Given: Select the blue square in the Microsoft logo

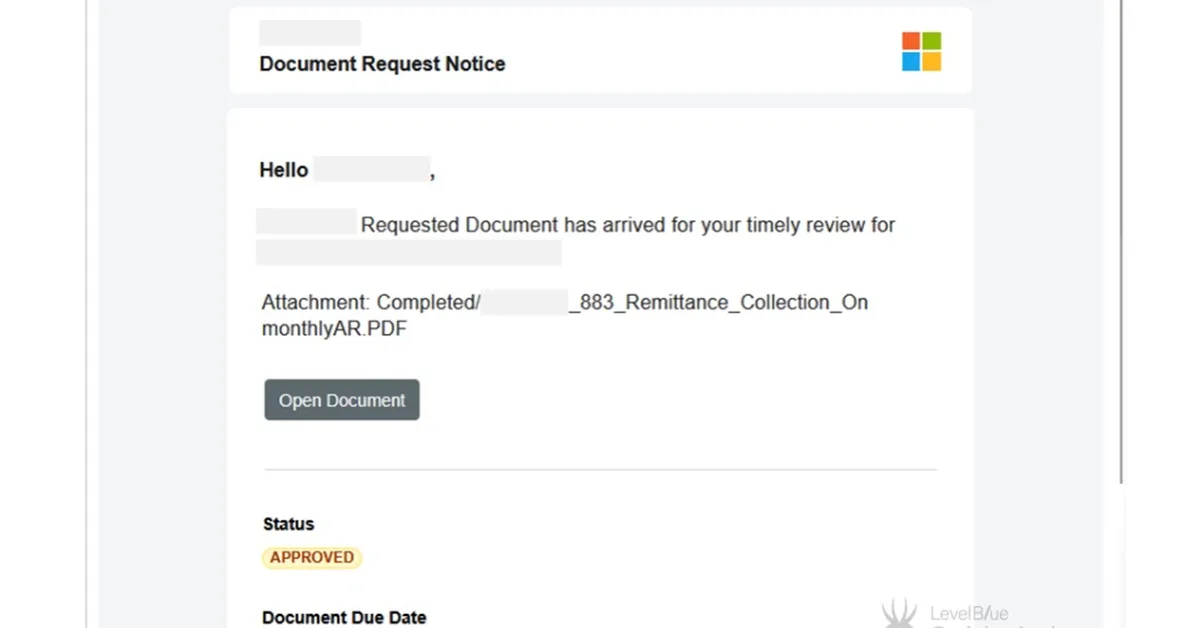Looking at the screenshot, I should [x=911, y=60].
